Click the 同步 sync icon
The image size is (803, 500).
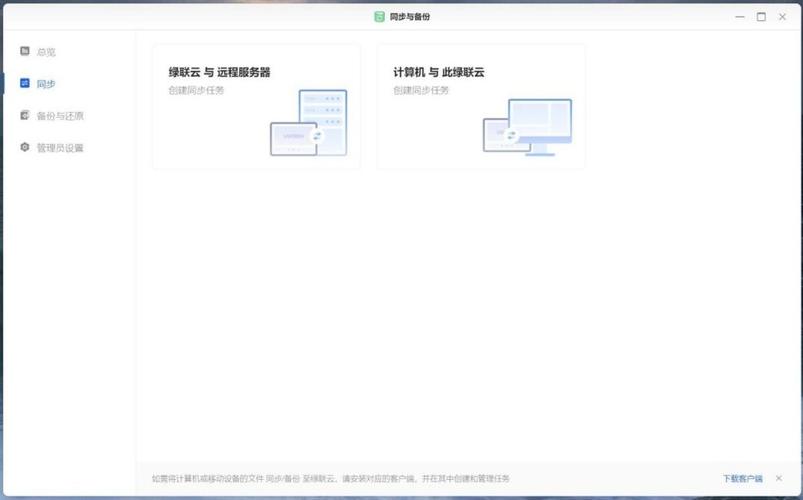(x=25, y=83)
